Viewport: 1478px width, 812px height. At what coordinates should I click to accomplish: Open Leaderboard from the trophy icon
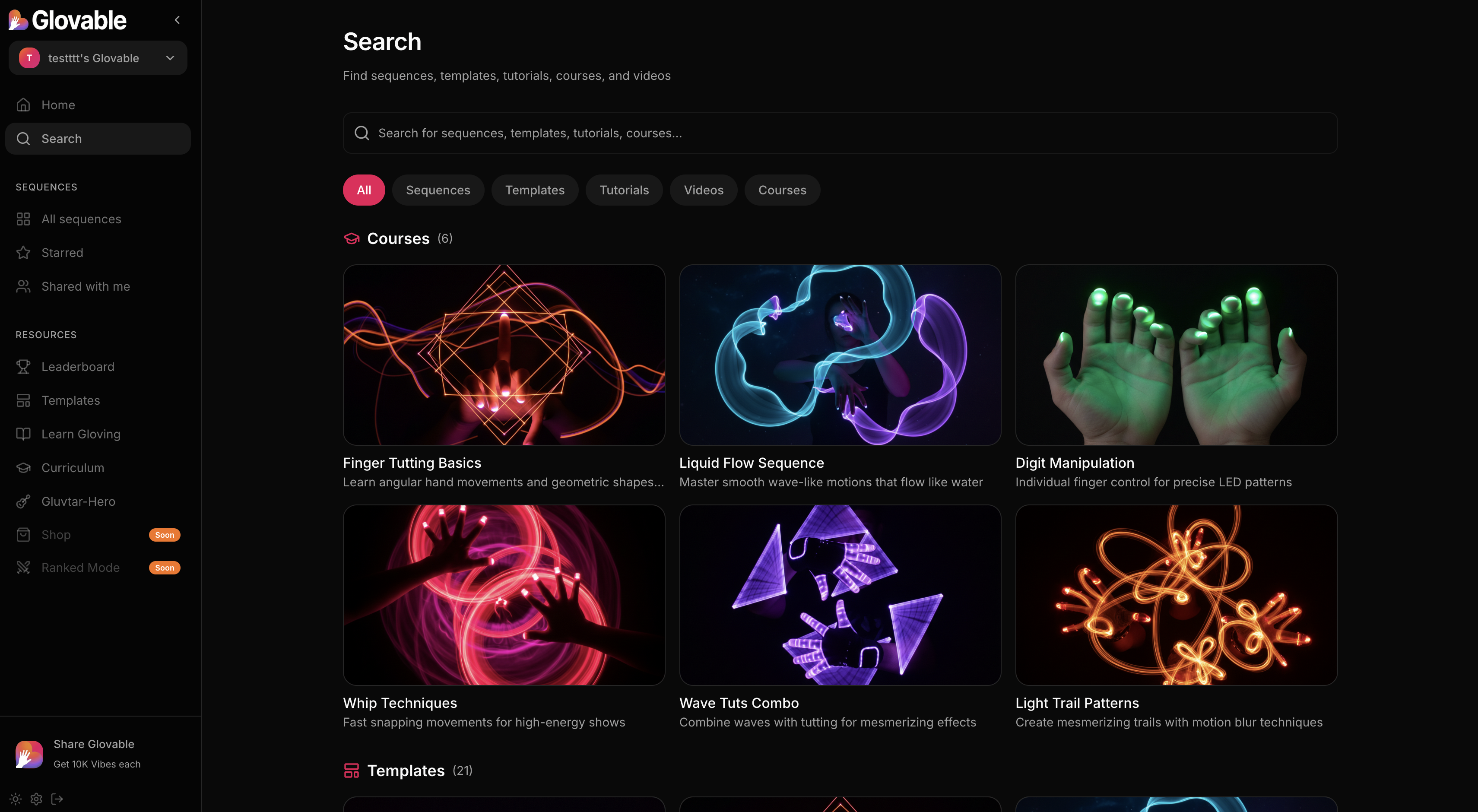tap(23, 367)
